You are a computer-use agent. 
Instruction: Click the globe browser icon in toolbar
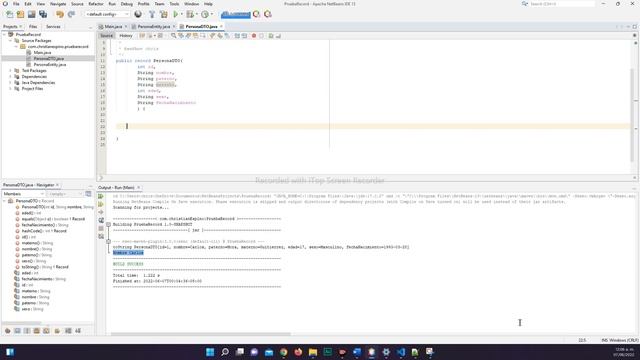pyautogui.click(x=138, y=14)
